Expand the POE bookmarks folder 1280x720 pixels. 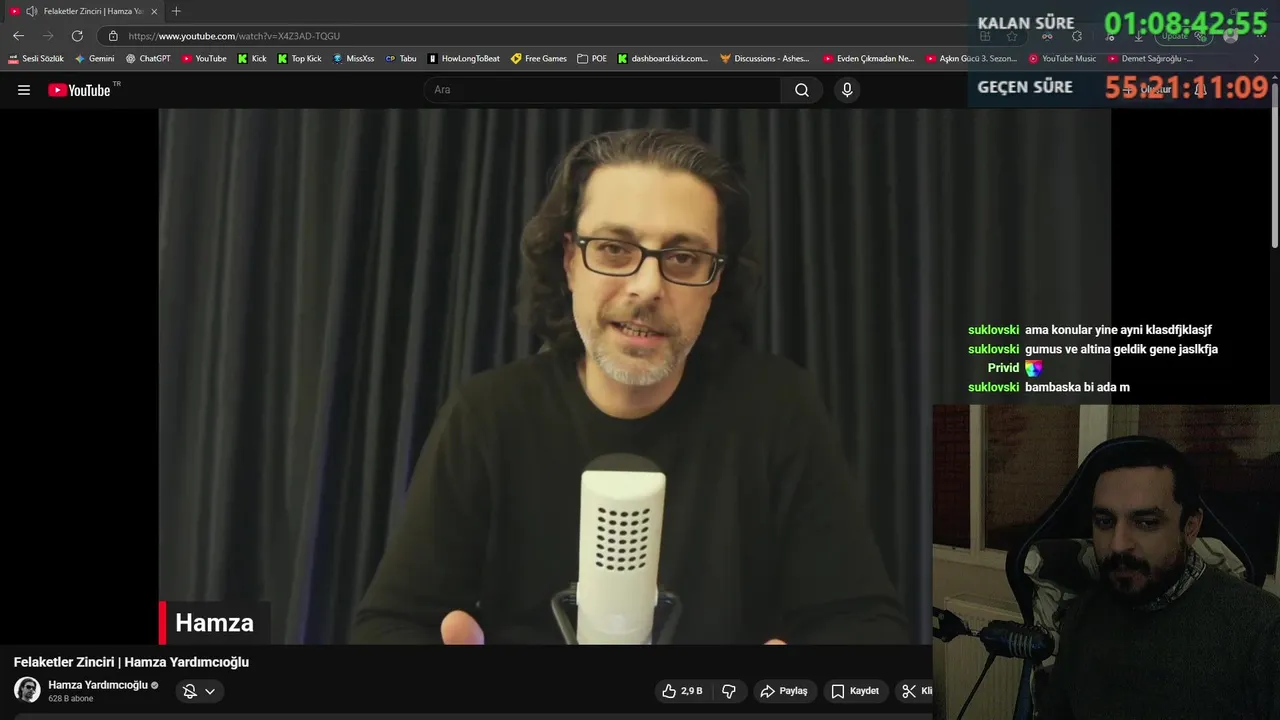coord(592,59)
